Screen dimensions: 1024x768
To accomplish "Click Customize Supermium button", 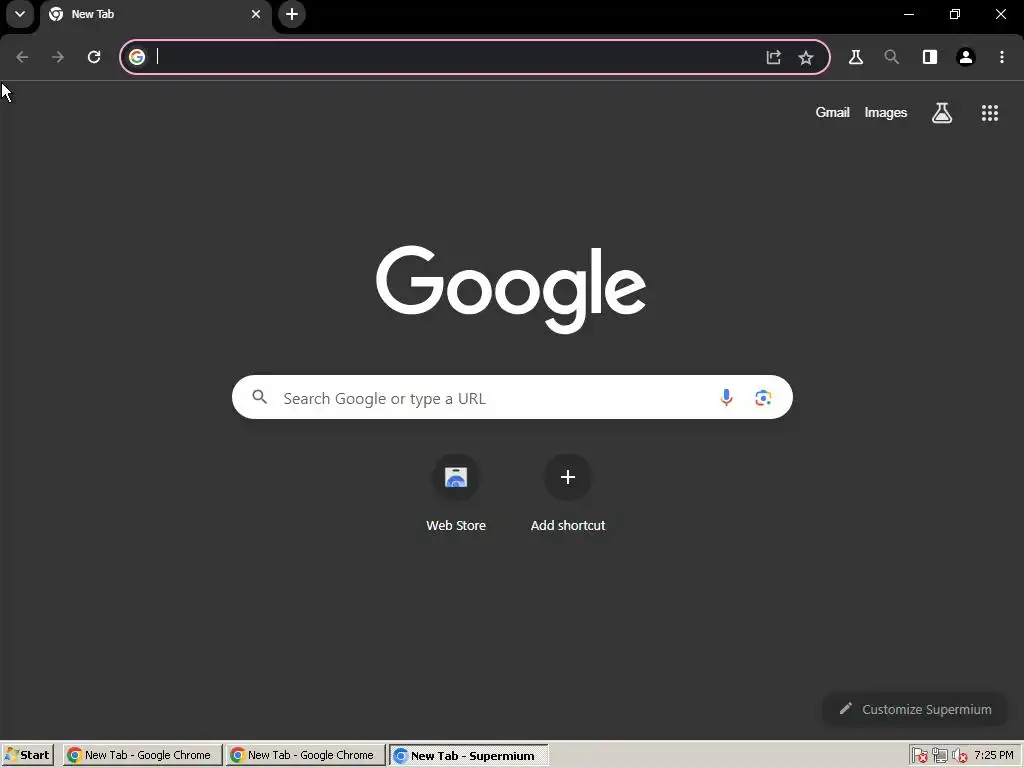I will point(915,709).
